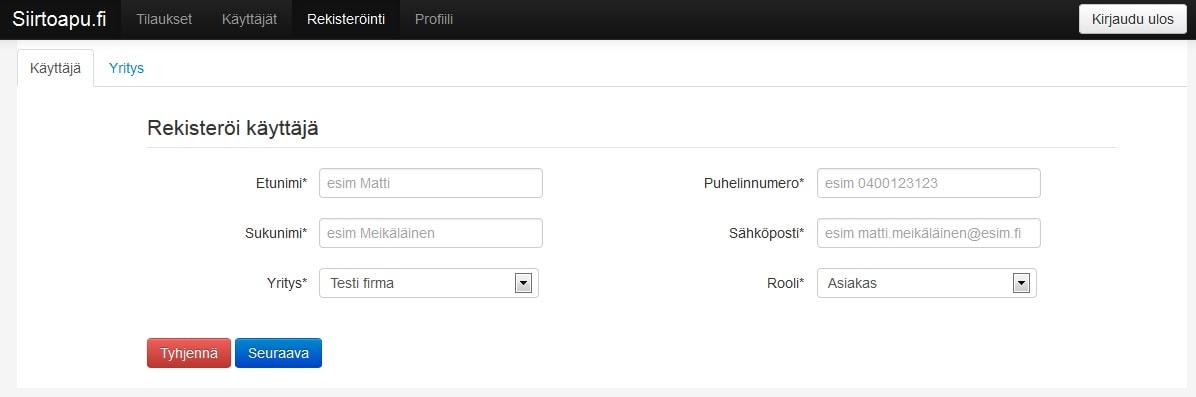Open the Käyttäjät navigation item
Viewport: 1196px width, 397px height.
click(249, 19)
